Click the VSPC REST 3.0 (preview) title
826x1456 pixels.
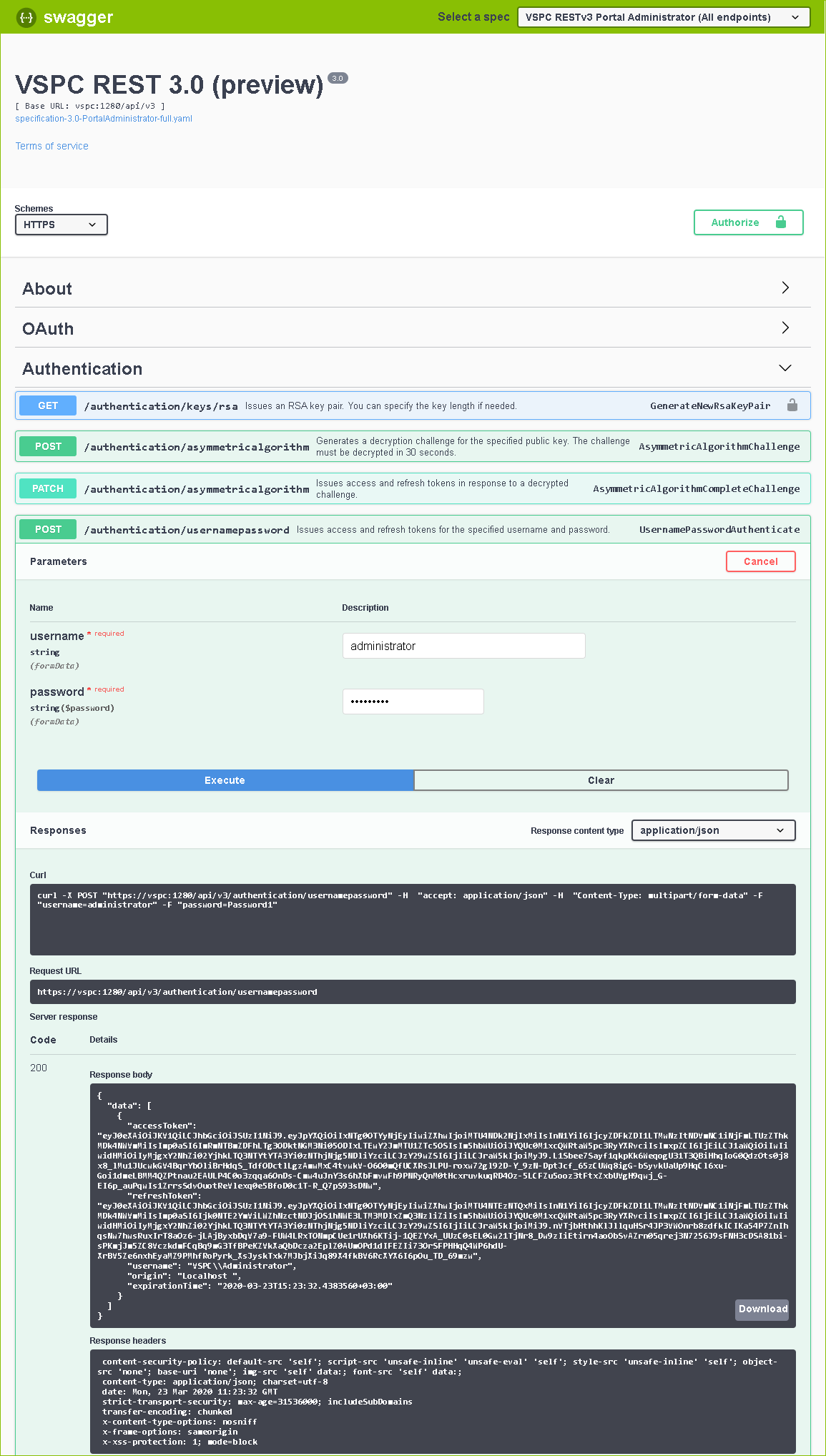click(169, 84)
